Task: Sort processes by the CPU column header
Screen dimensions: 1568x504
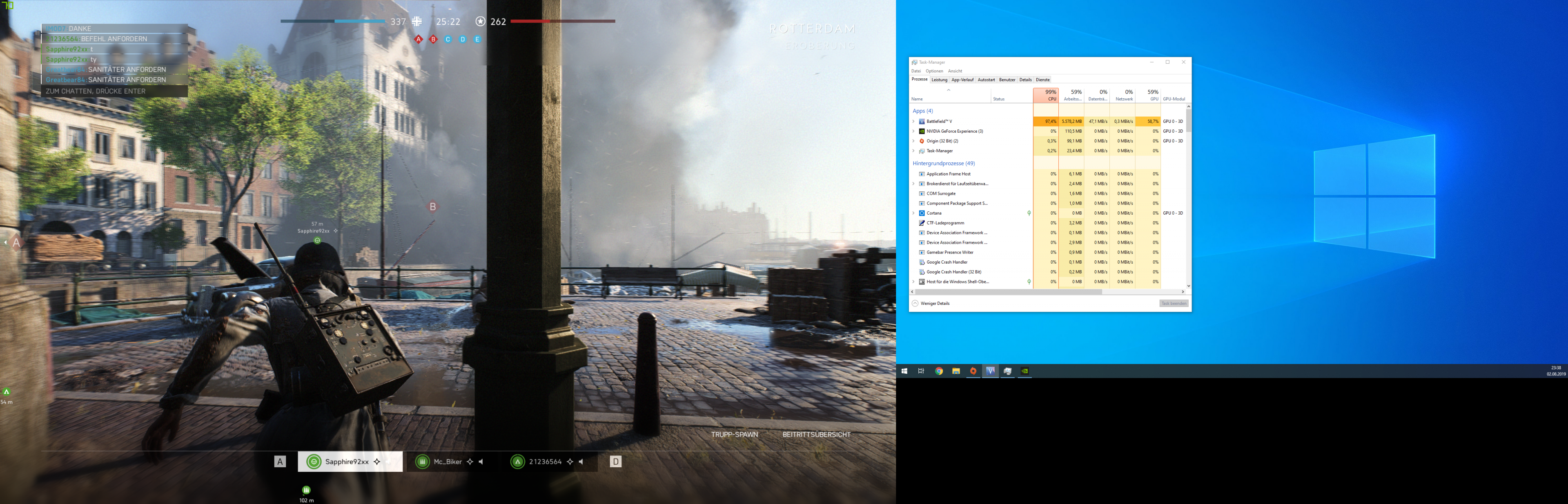Action: (x=1046, y=95)
